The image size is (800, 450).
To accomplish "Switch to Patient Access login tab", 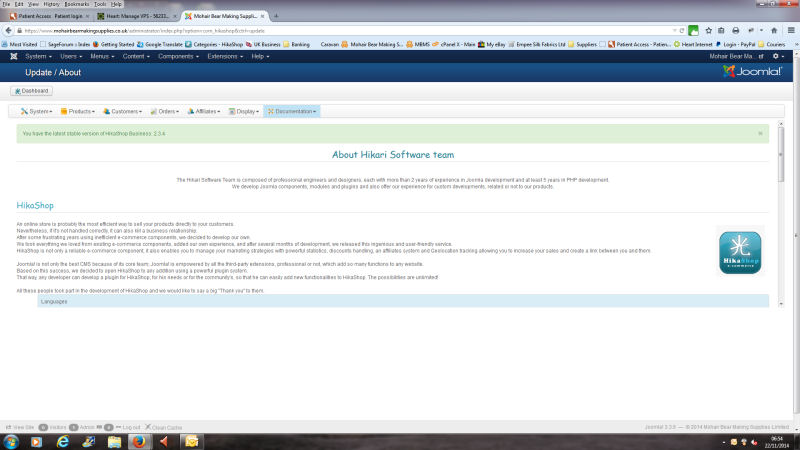I will (49, 16).
